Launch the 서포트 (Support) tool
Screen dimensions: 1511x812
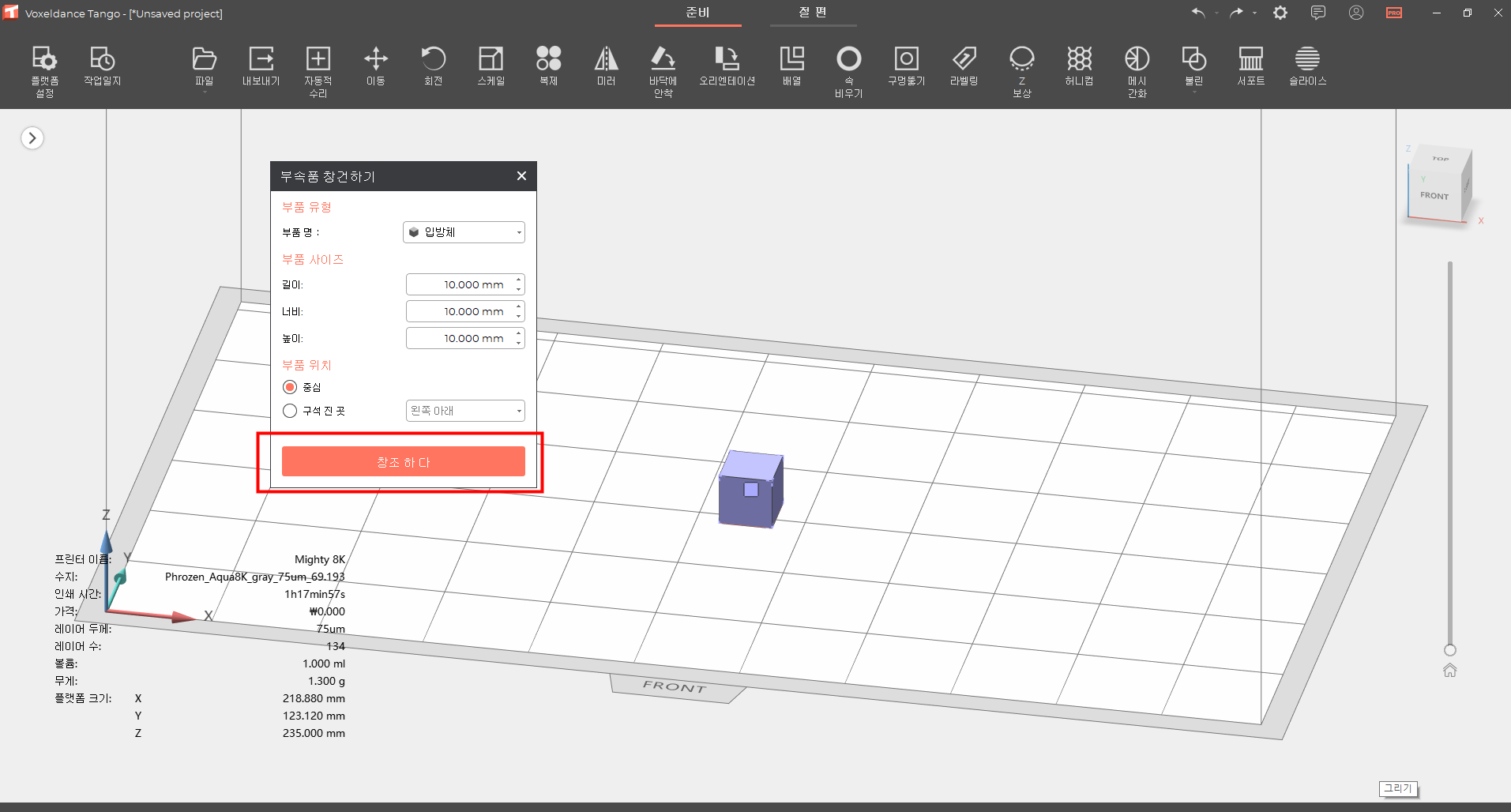[x=1250, y=66]
